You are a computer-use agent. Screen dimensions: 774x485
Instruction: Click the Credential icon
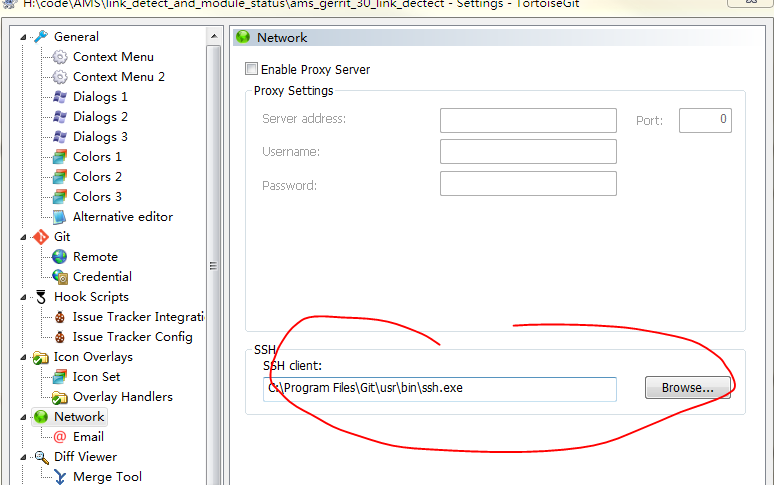pos(60,277)
